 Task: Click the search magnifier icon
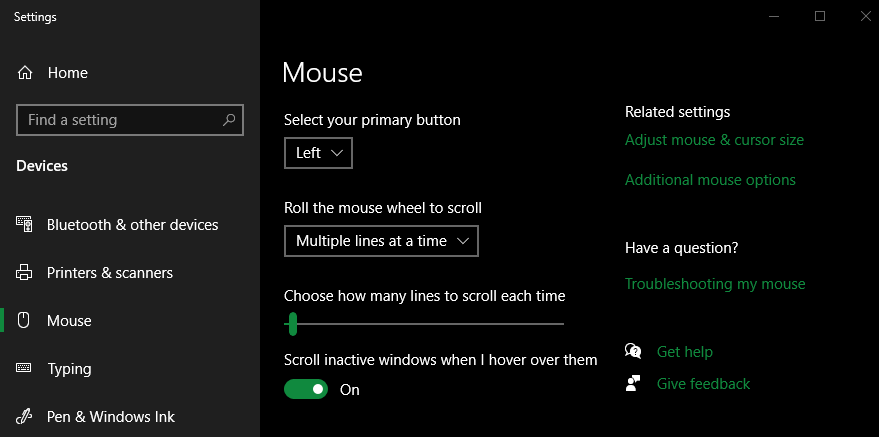tap(229, 119)
